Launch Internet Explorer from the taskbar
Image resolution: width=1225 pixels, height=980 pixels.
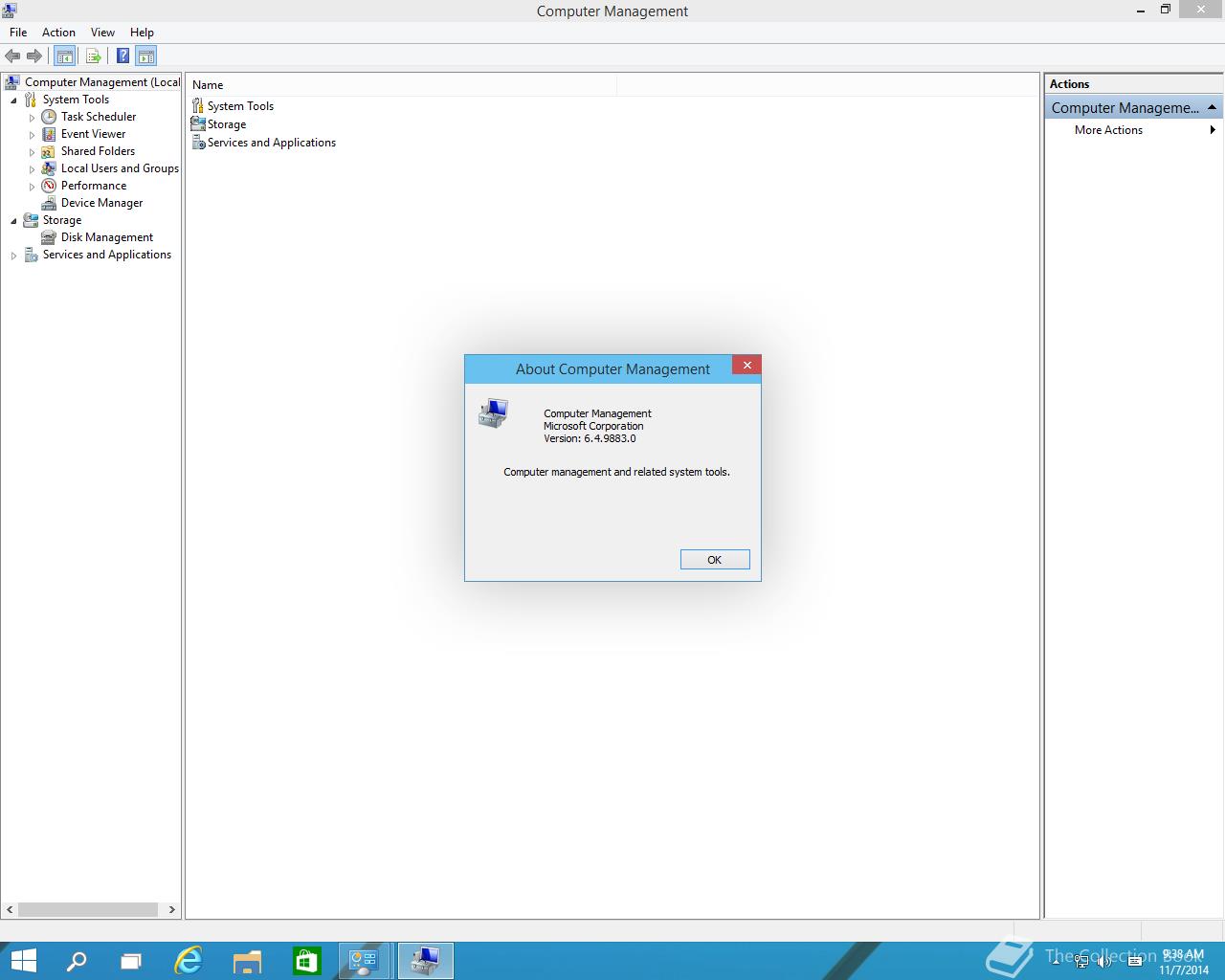(189, 960)
